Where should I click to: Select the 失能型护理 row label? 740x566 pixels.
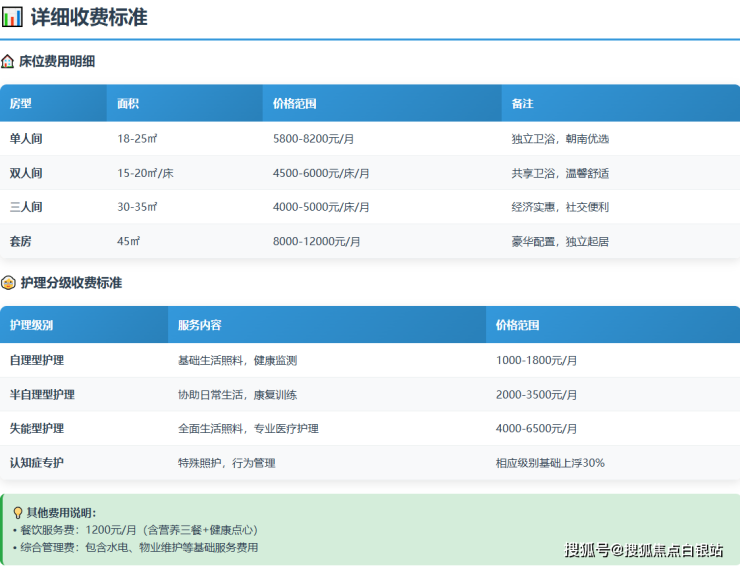[x=37, y=428]
